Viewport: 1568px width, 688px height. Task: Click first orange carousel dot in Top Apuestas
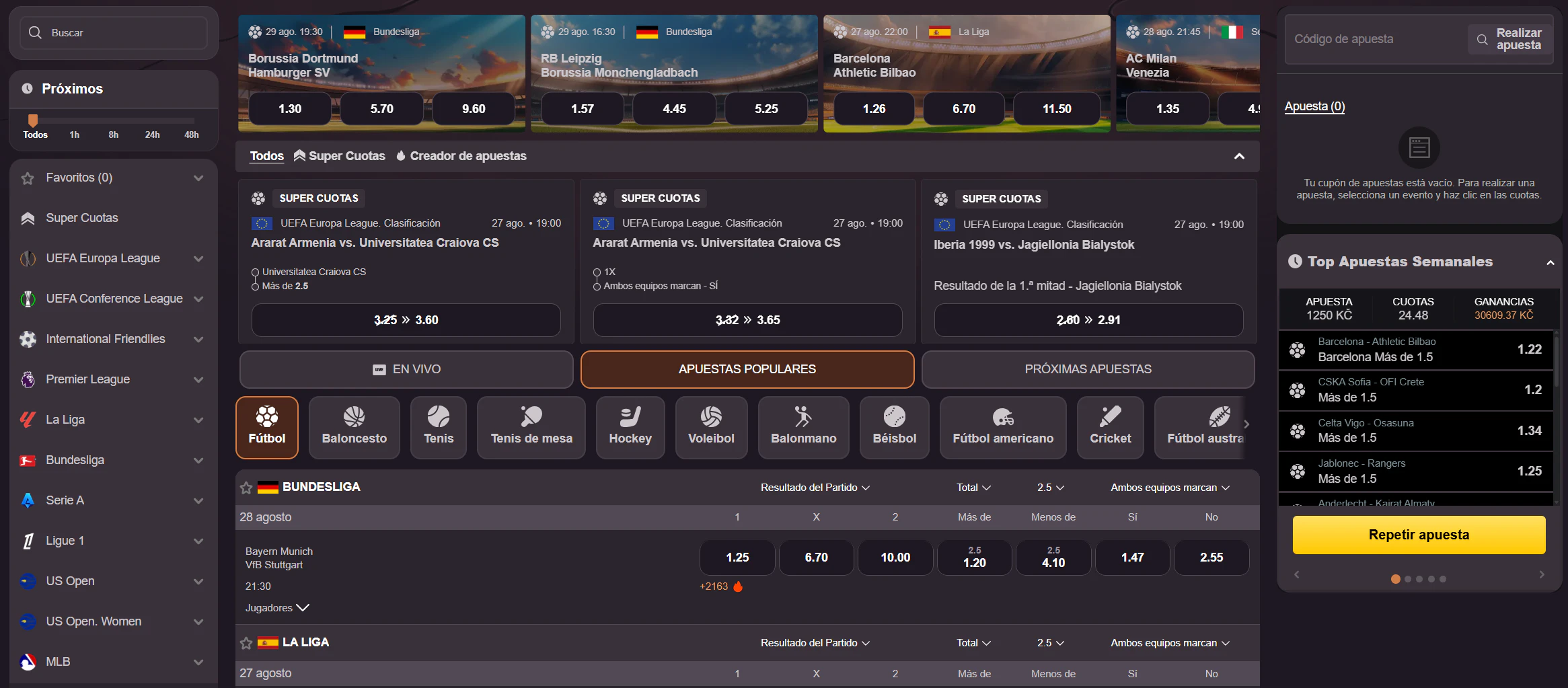tap(1395, 579)
